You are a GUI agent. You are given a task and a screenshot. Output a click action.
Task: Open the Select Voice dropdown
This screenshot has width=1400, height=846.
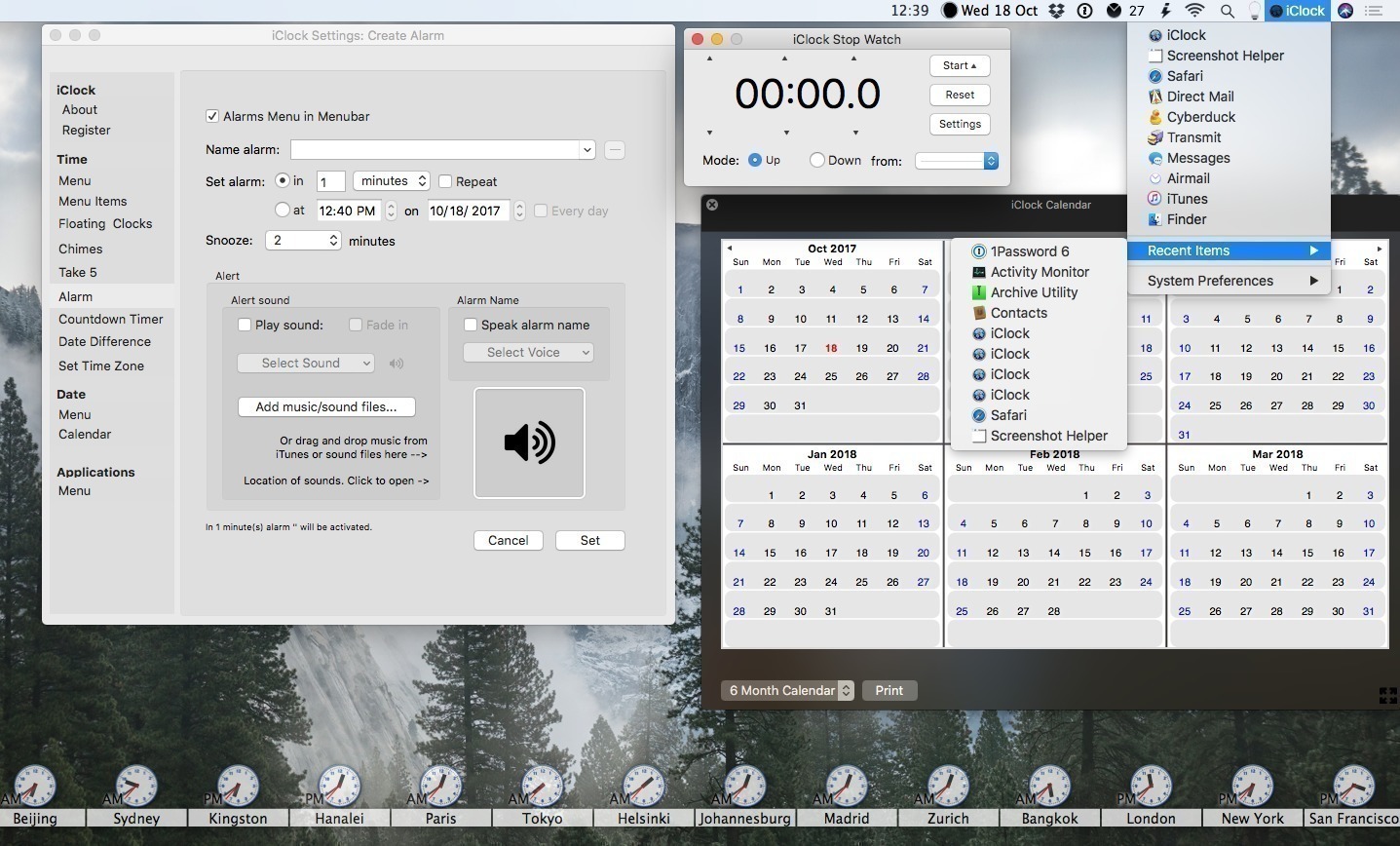point(529,353)
